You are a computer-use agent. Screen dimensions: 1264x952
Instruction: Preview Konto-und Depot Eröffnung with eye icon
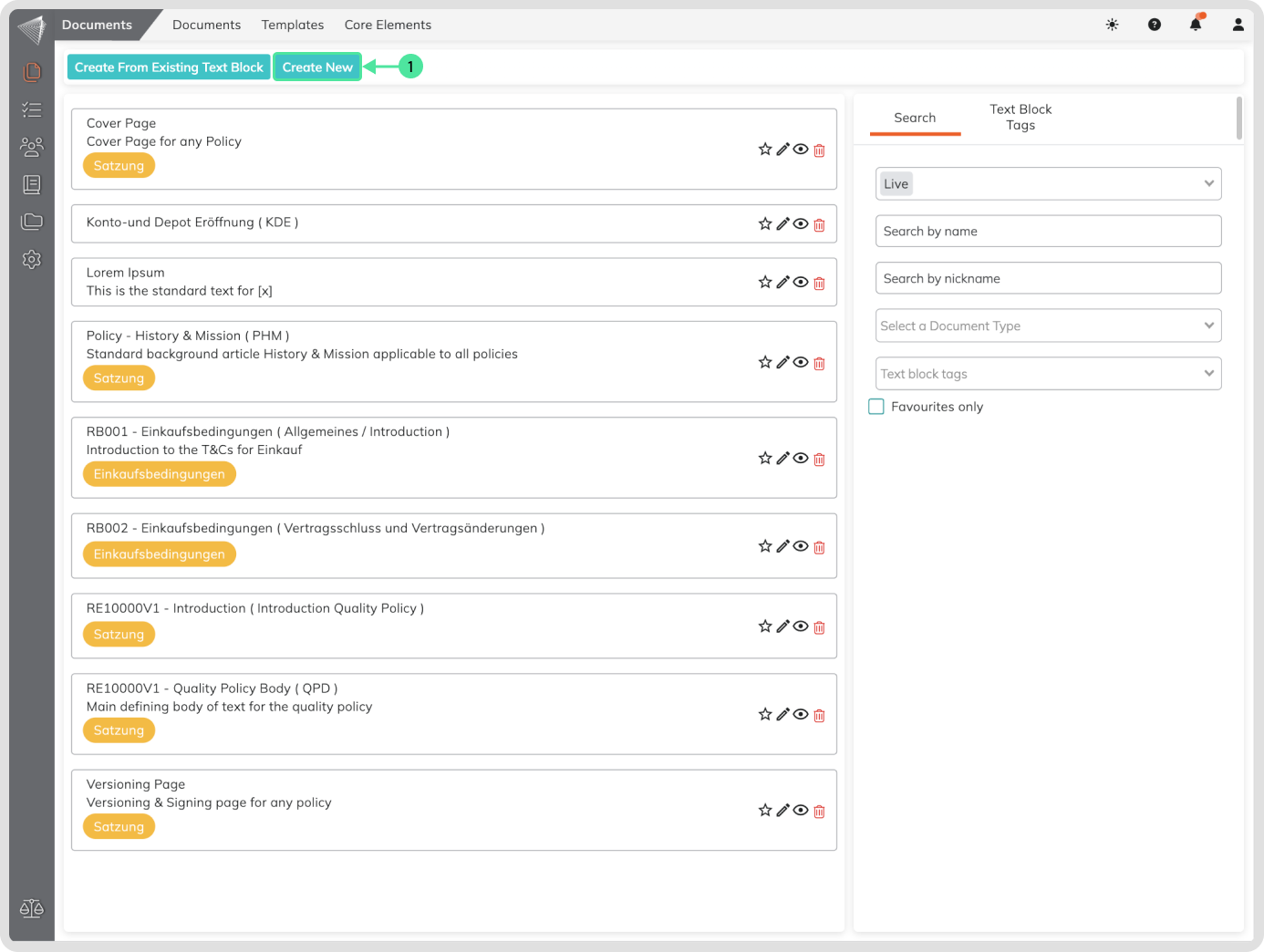(x=801, y=224)
